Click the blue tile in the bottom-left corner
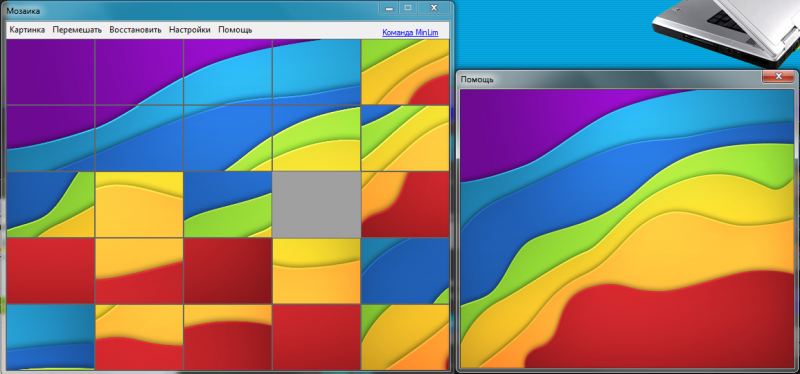The image size is (800, 374). point(51,337)
